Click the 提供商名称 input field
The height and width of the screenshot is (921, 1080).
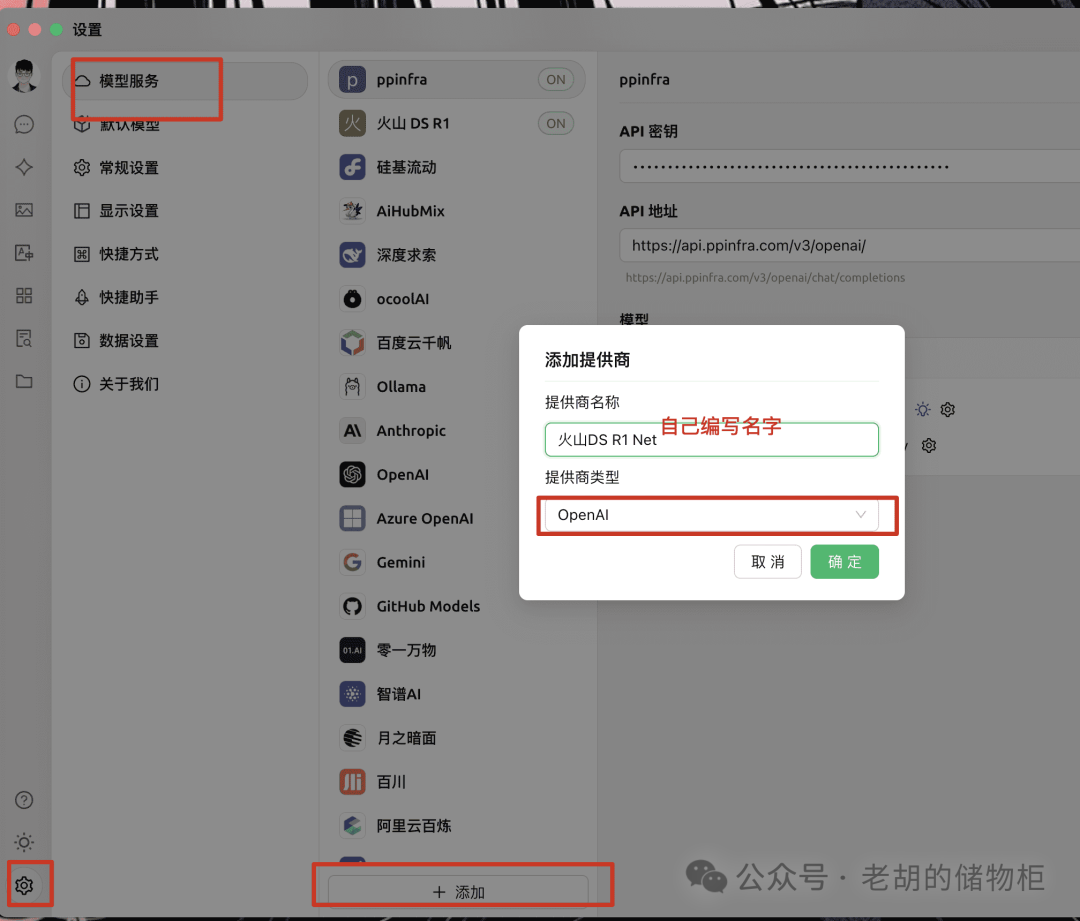[x=712, y=439]
